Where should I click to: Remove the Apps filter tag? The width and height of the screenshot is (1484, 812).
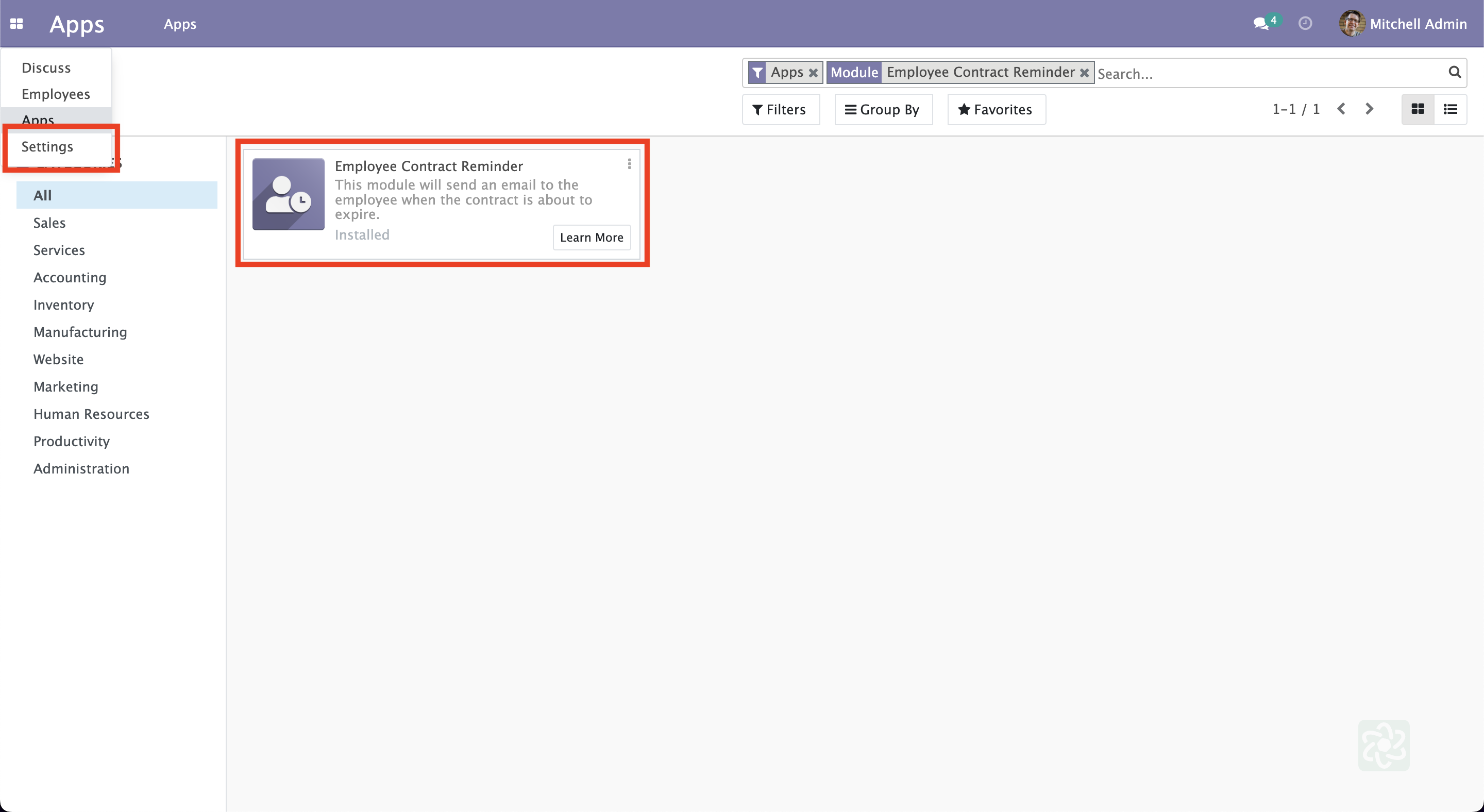tap(813, 73)
